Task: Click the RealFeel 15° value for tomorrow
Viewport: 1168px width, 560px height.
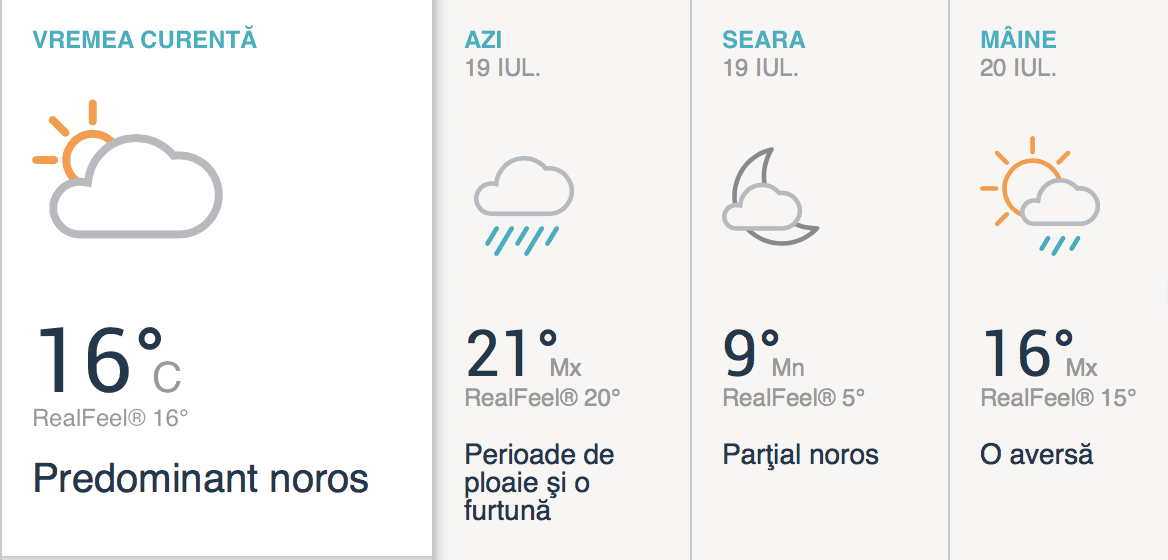Action: [1058, 398]
